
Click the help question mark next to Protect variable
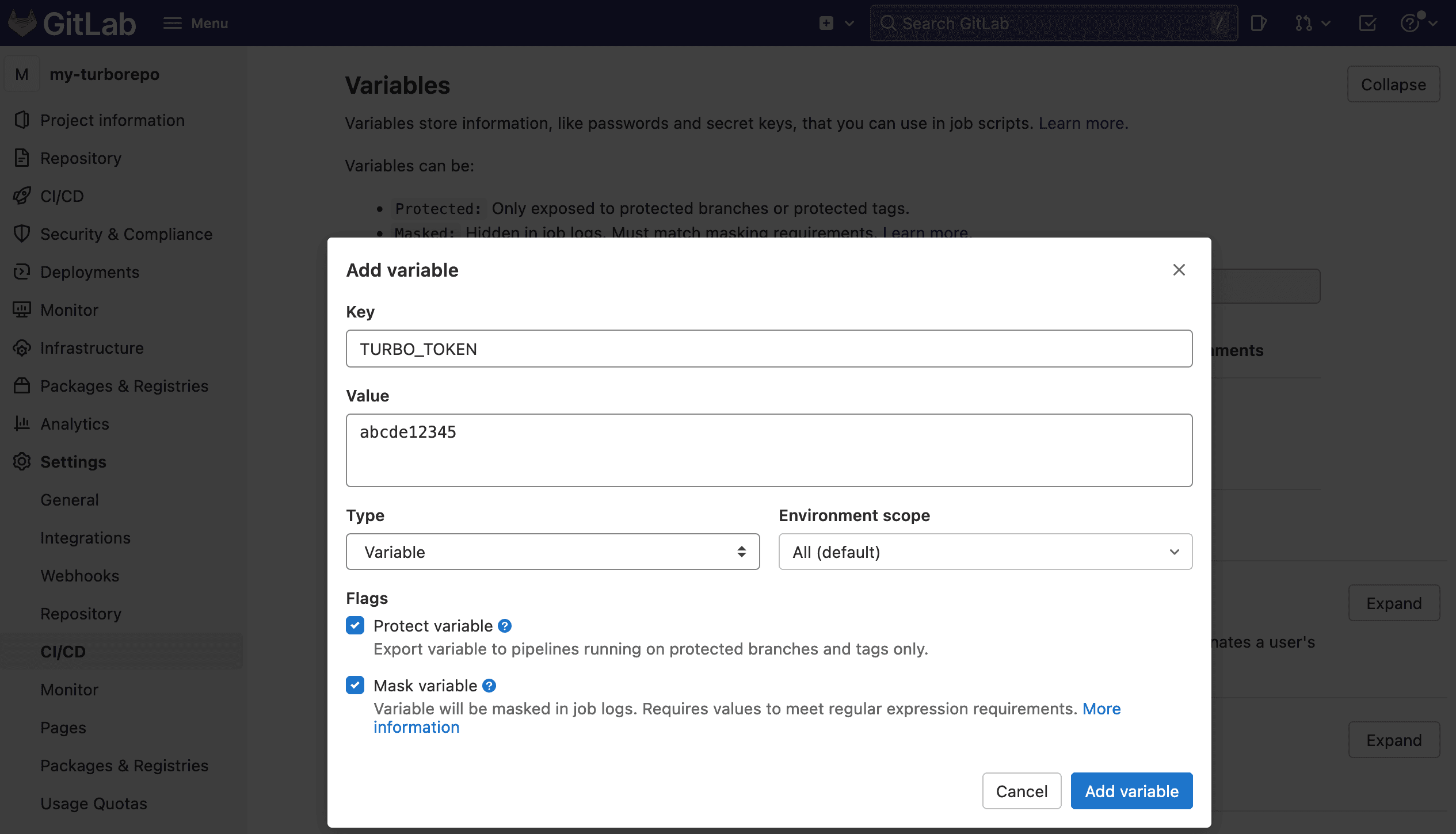[505, 625]
